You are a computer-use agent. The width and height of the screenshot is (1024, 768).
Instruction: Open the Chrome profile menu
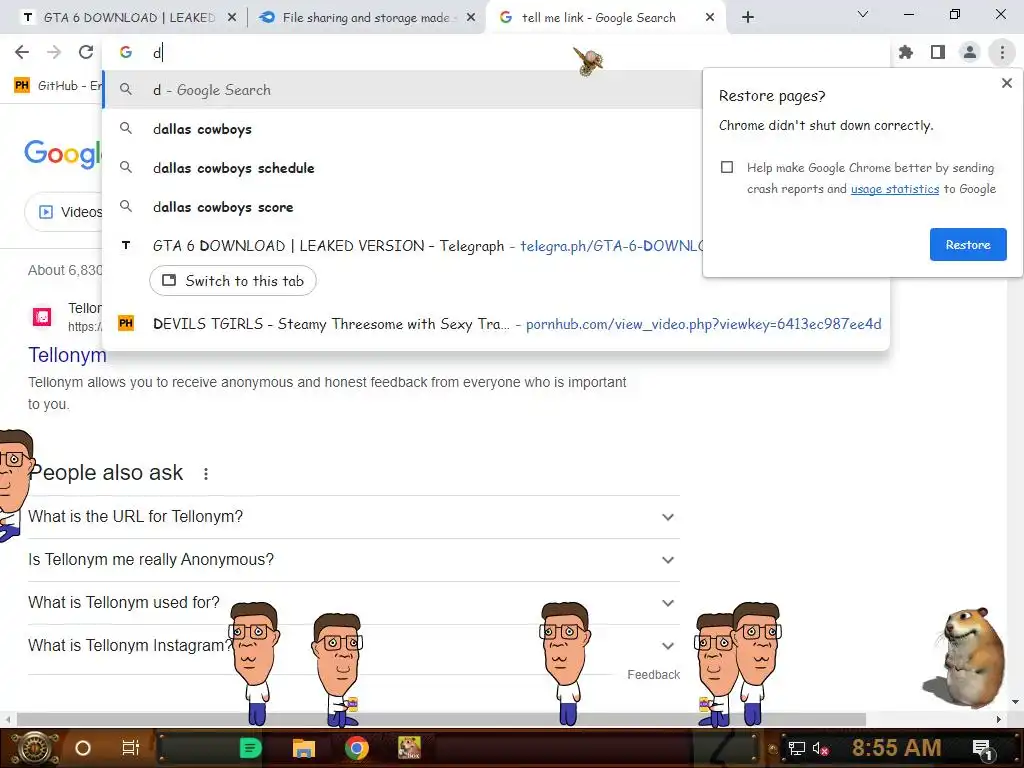(x=970, y=52)
